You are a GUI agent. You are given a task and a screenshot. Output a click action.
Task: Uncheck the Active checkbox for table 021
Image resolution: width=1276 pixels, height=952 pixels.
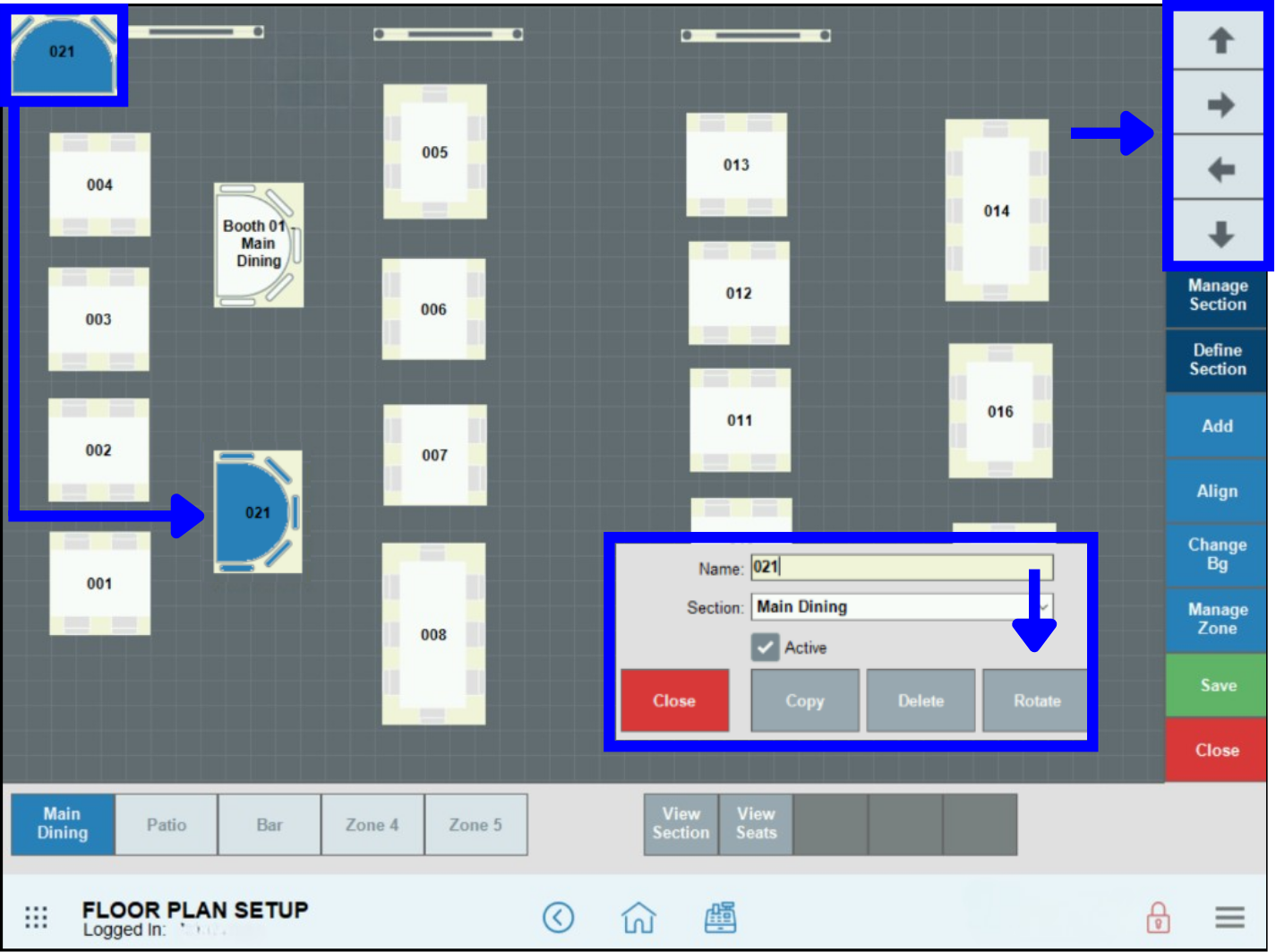click(765, 648)
